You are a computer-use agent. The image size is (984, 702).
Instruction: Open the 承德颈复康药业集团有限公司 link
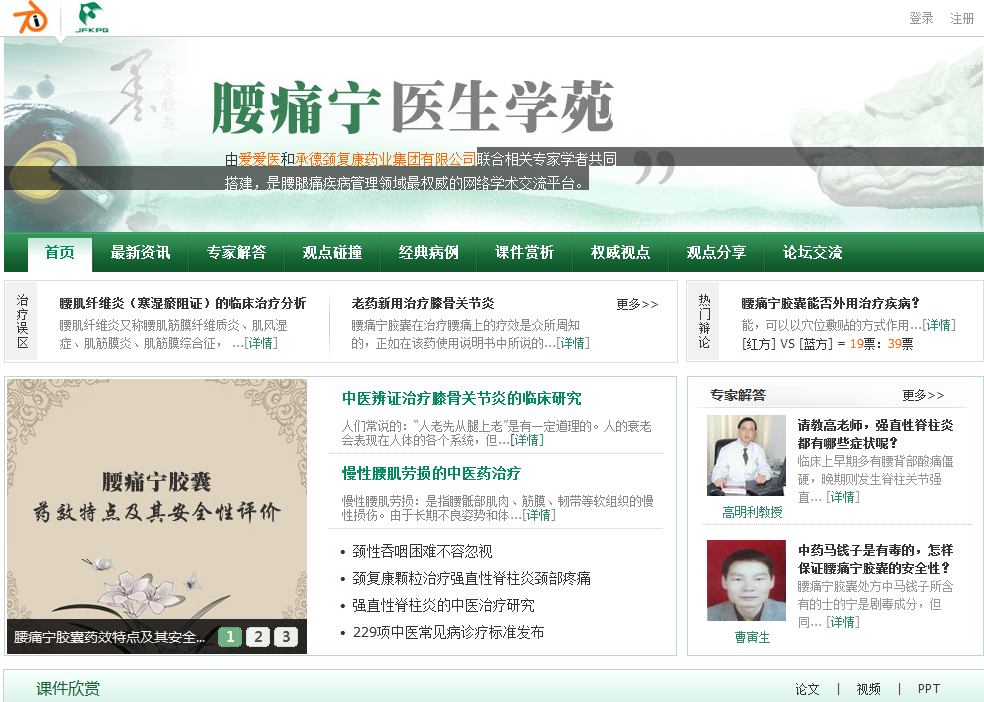pos(385,159)
